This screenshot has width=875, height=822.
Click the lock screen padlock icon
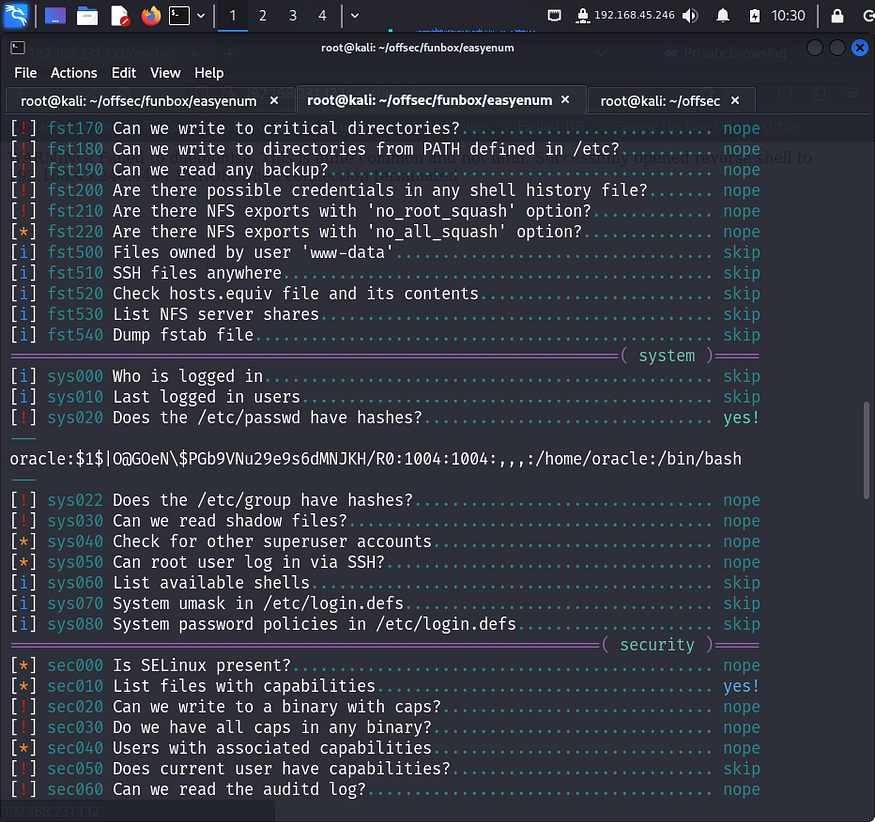(x=837, y=16)
